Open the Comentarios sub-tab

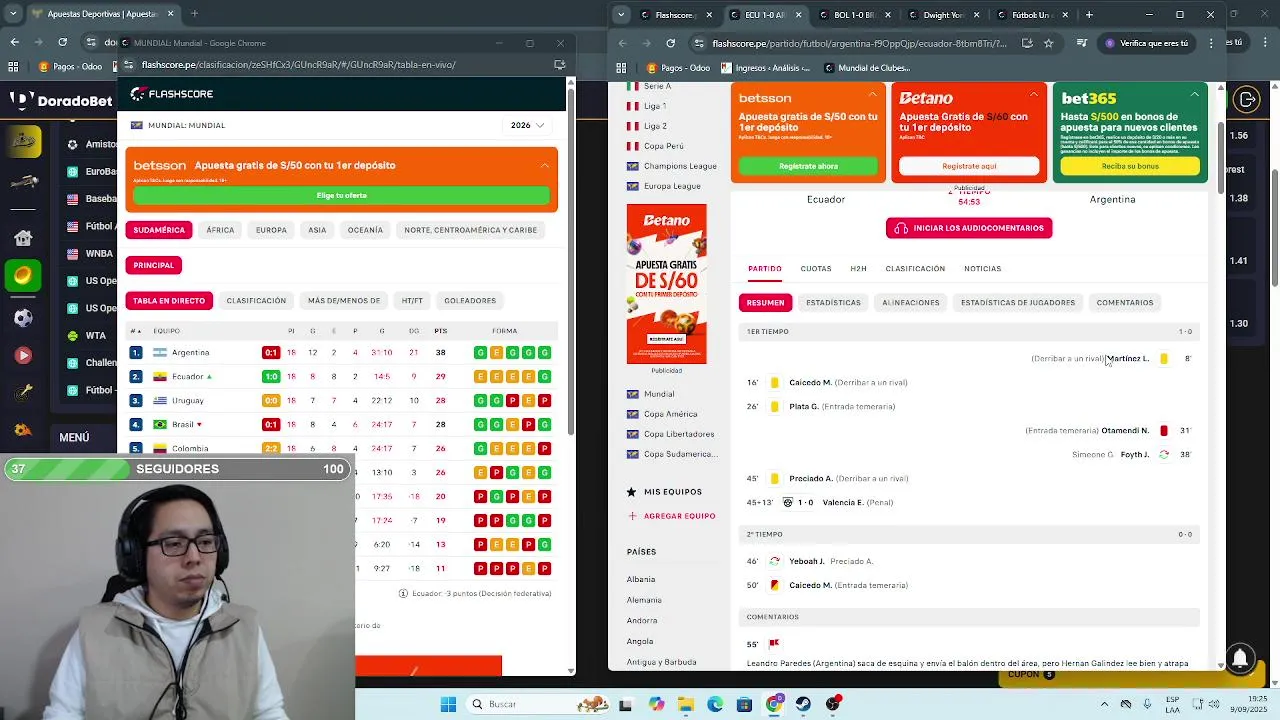pyautogui.click(x=1125, y=303)
